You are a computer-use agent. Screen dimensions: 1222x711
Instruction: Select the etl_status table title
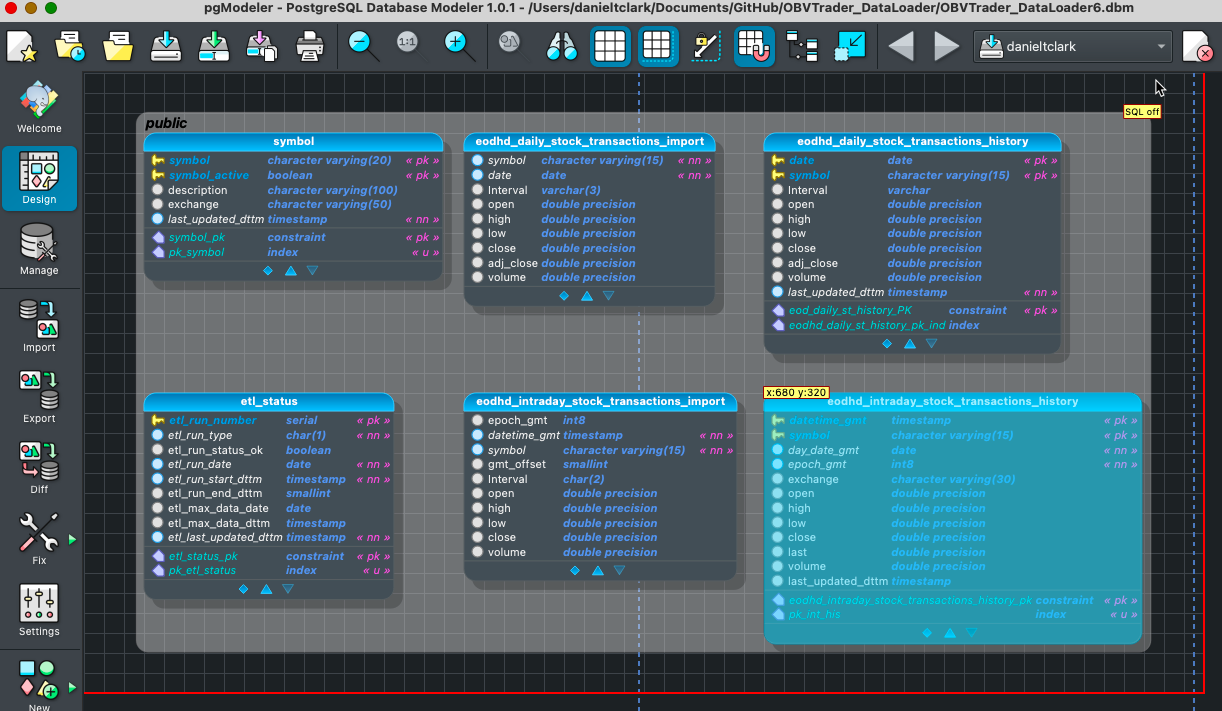(269, 401)
